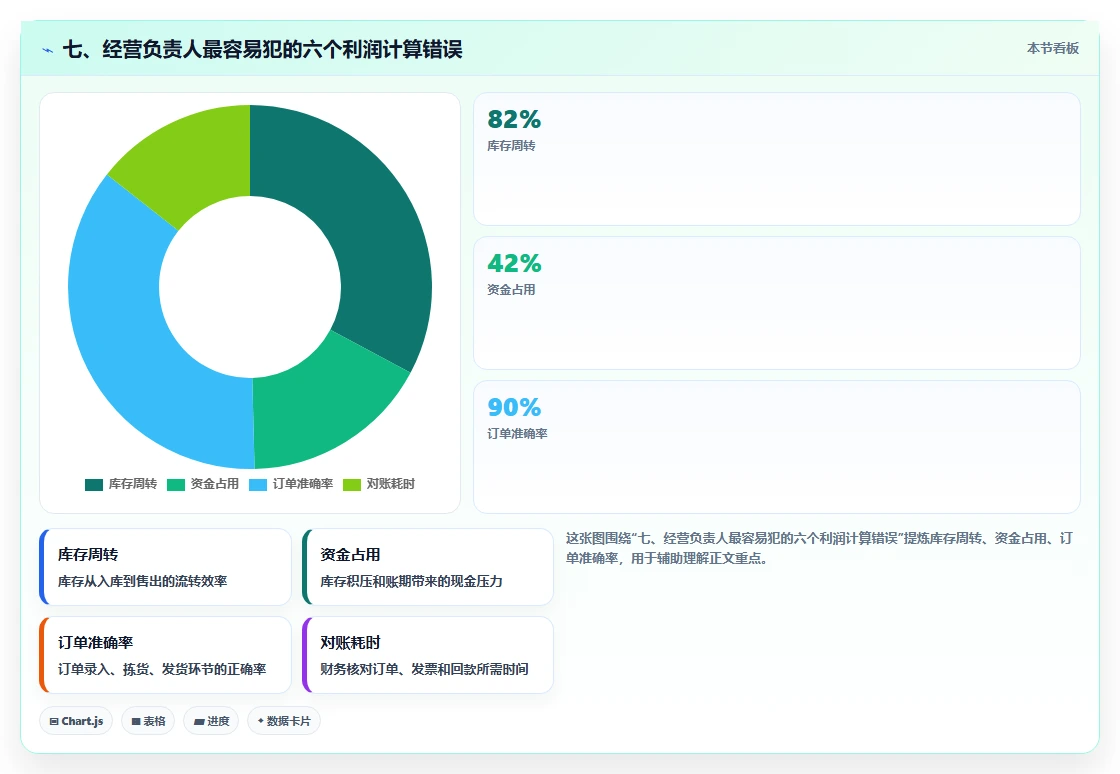Click the 订单准确率 legend label
Viewport: 1120px width, 774px height.
[x=303, y=484]
